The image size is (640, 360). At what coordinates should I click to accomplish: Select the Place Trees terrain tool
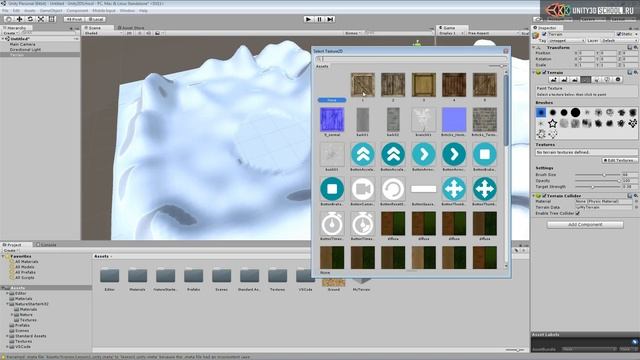tap(596, 80)
